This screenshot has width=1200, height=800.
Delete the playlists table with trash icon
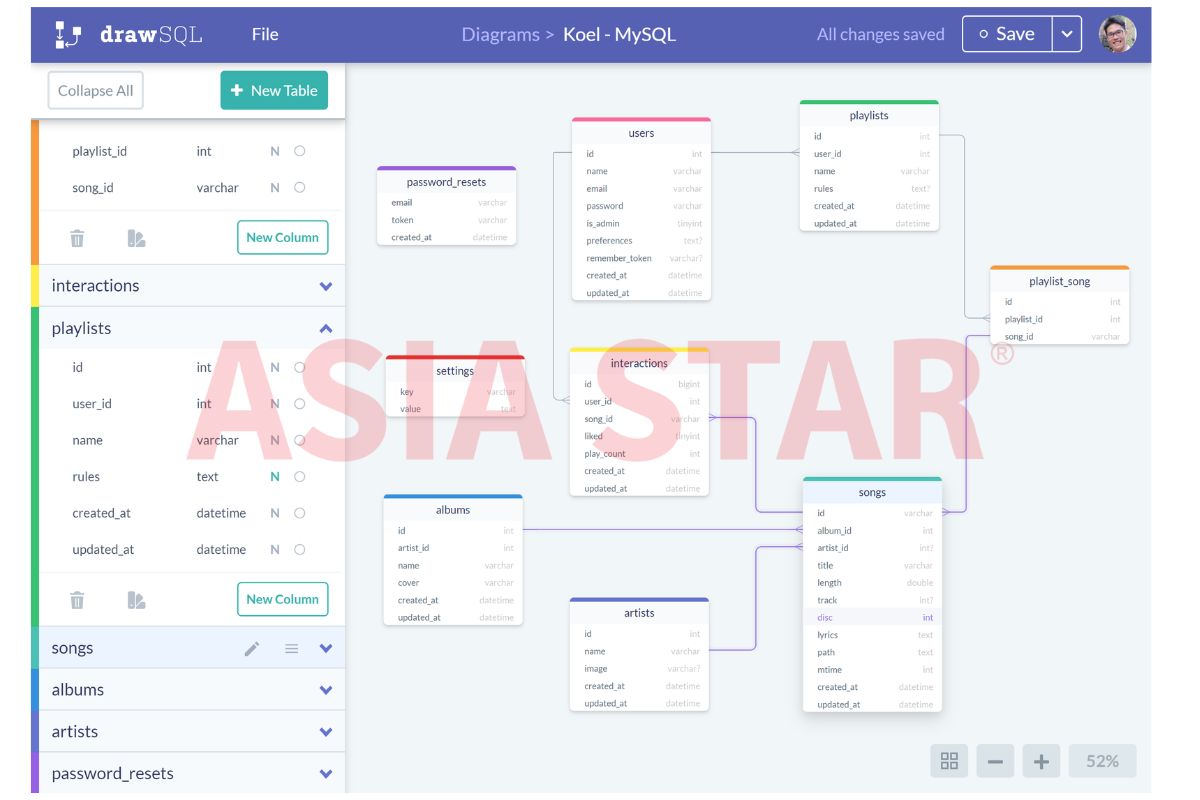(77, 600)
